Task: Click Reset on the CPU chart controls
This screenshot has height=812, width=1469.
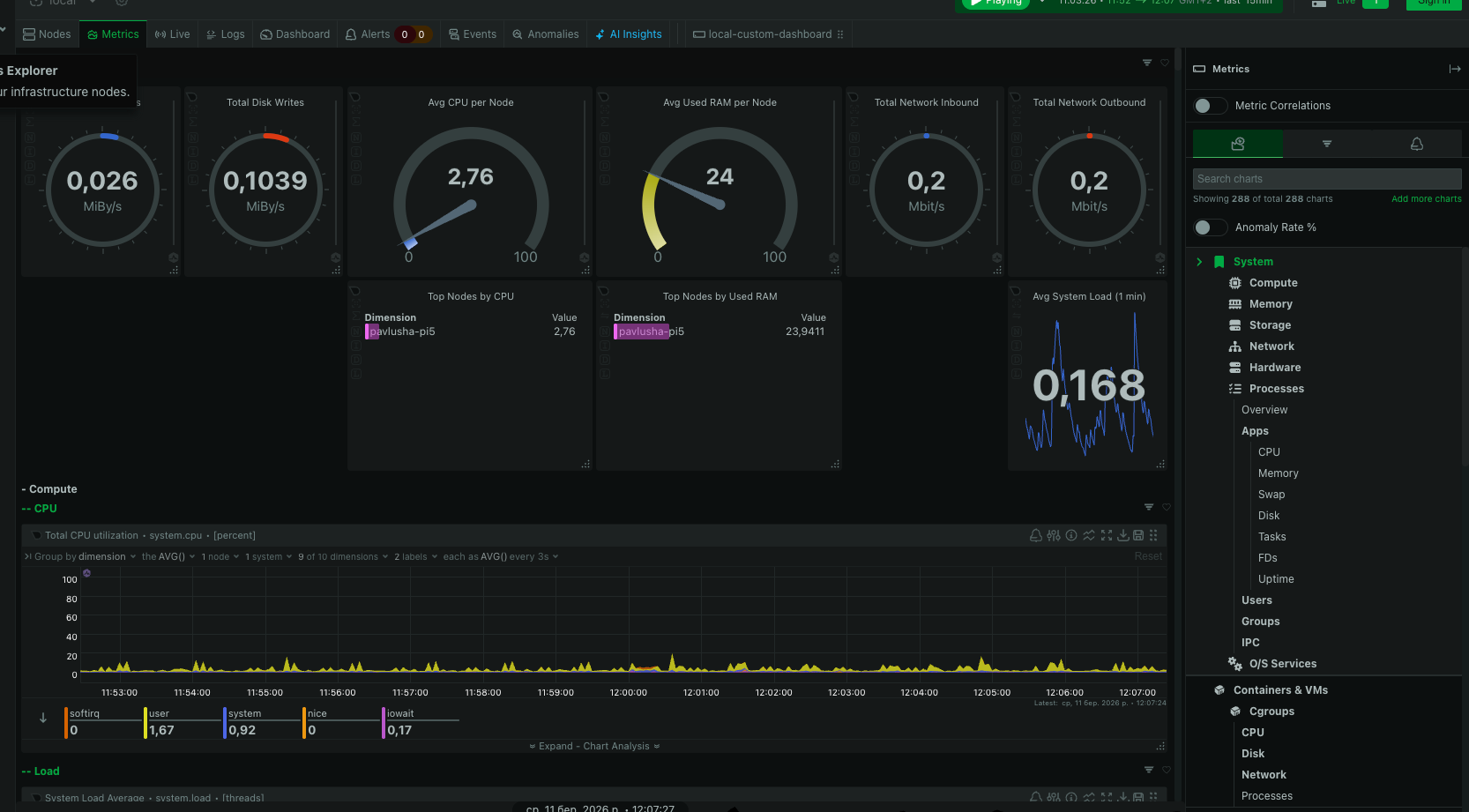Action: point(1147,555)
